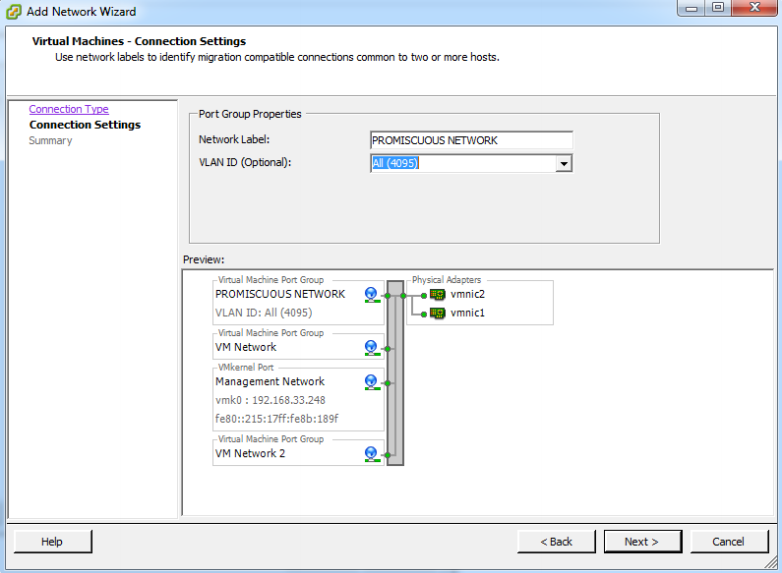Go to the Connection Type step link
The width and height of the screenshot is (782, 573).
69,109
